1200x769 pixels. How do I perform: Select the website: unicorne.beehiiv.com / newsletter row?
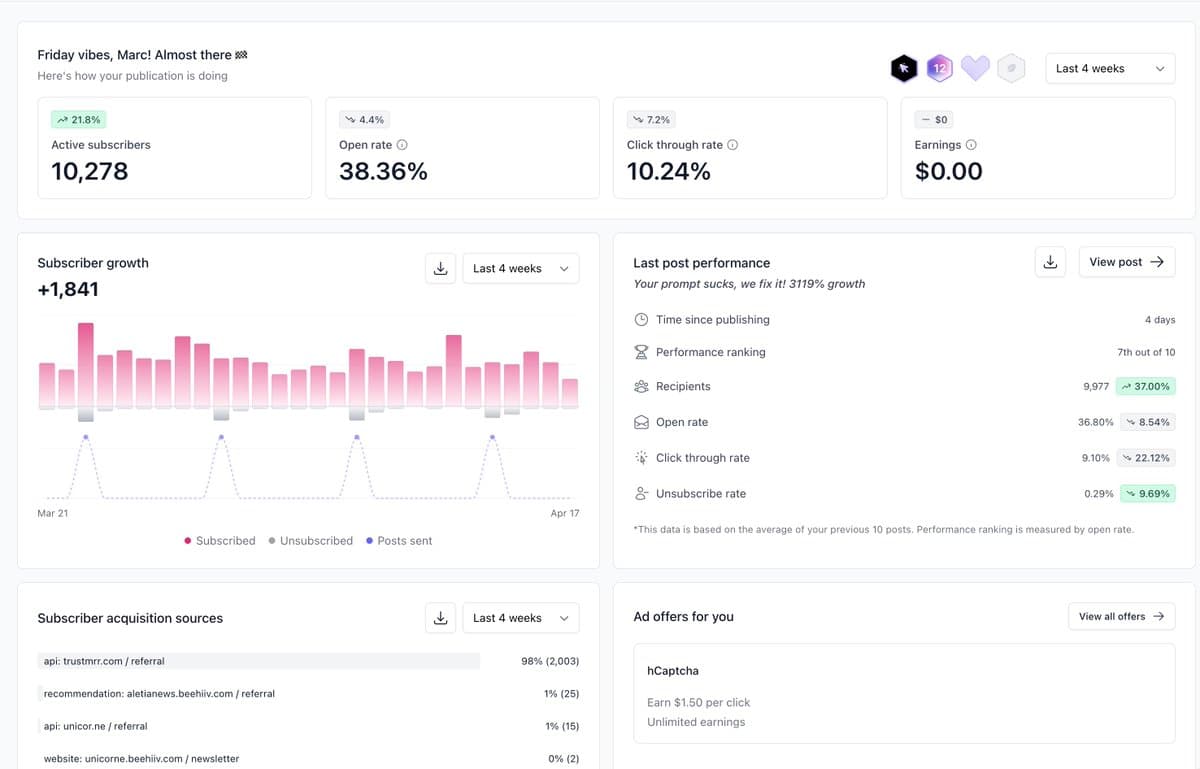click(x=308, y=759)
